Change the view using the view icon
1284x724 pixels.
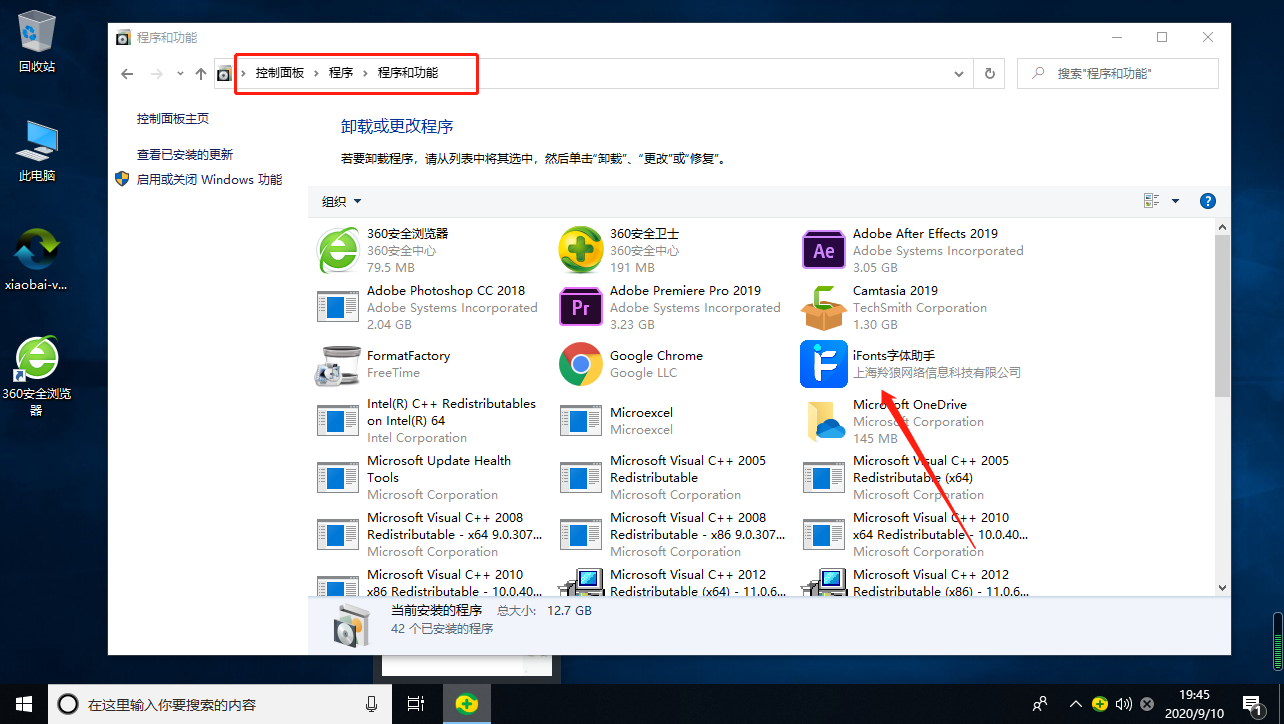[x=1152, y=201]
